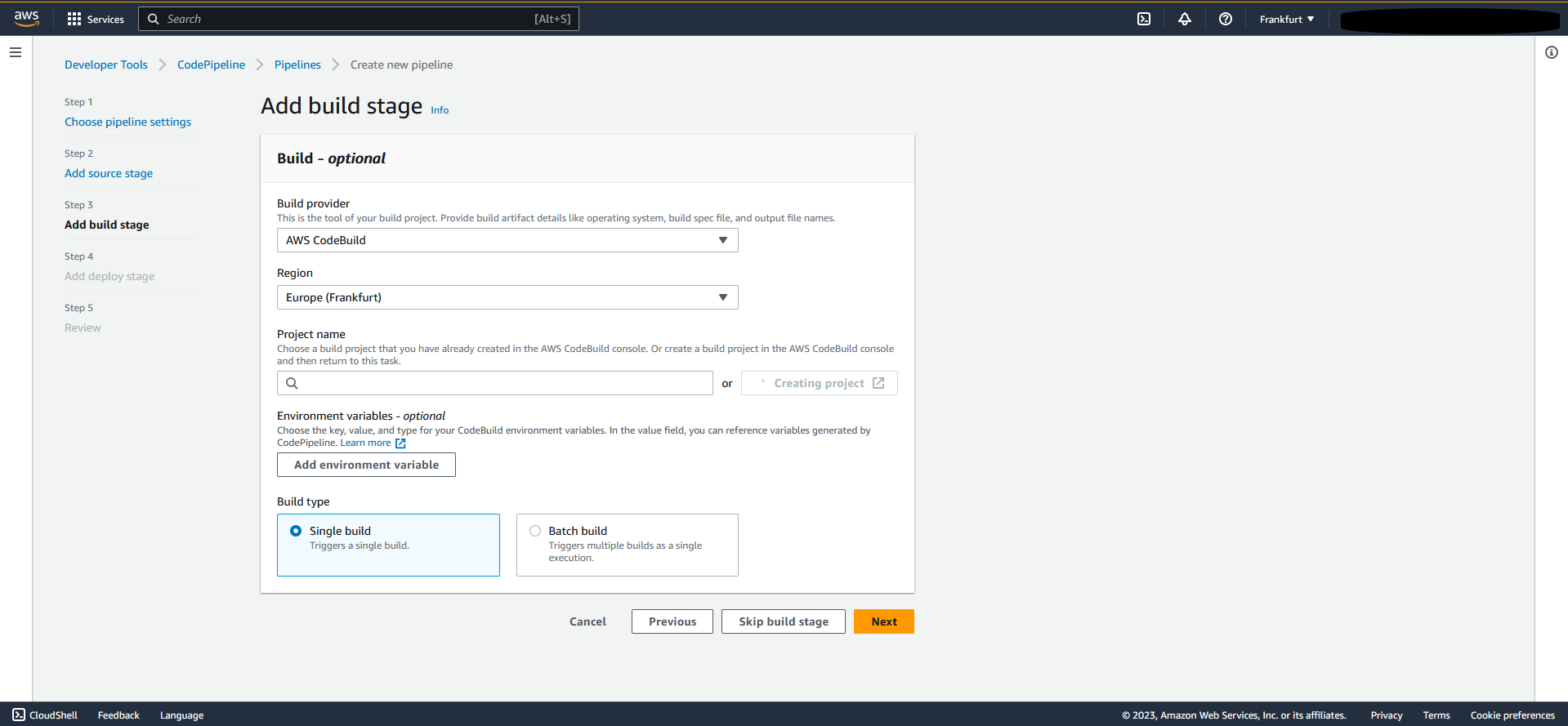Open Cookie preferences in footer
Image resolution: width=1568 pixels, height=726 pixels.
point(1512,715)
